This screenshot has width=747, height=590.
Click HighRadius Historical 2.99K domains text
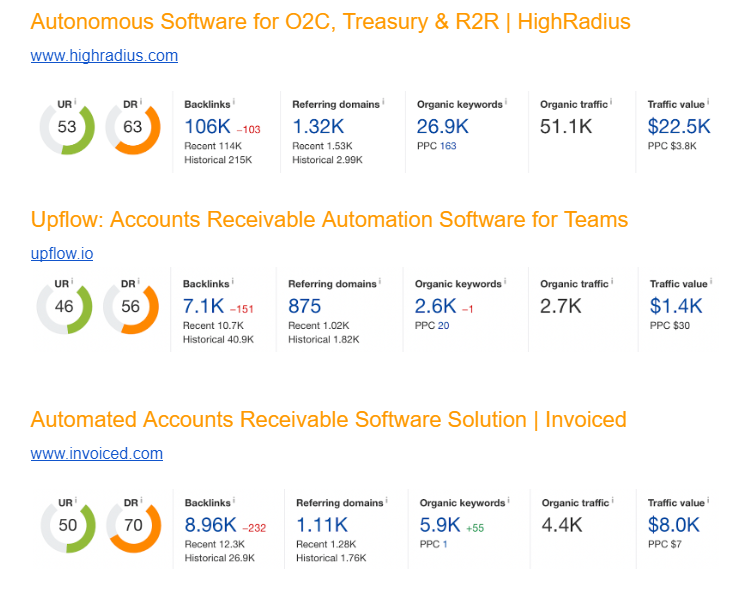(328, 160)
